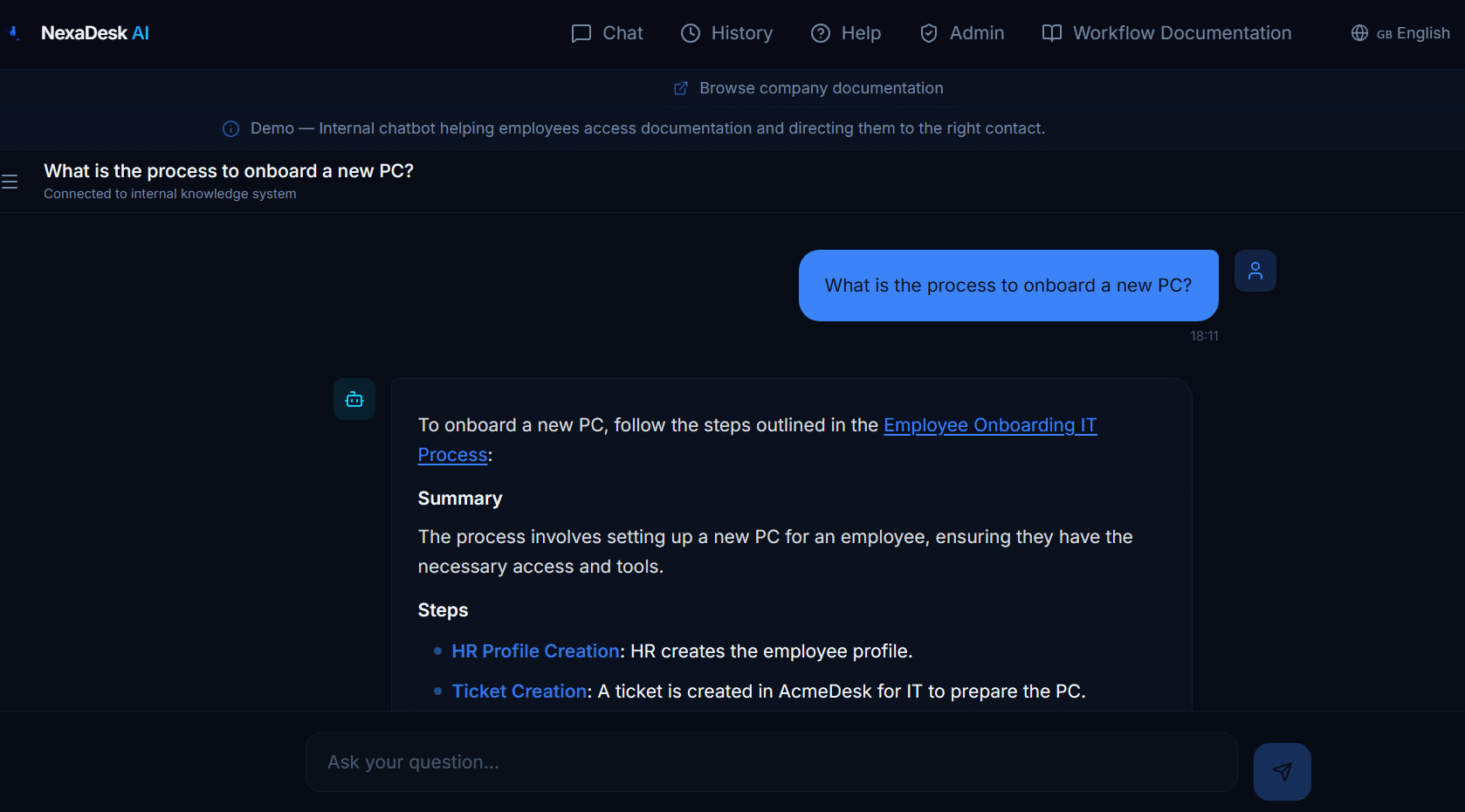Click the user avatar icon
This screenshot has height=812, width=1465.
[1255, 271]
